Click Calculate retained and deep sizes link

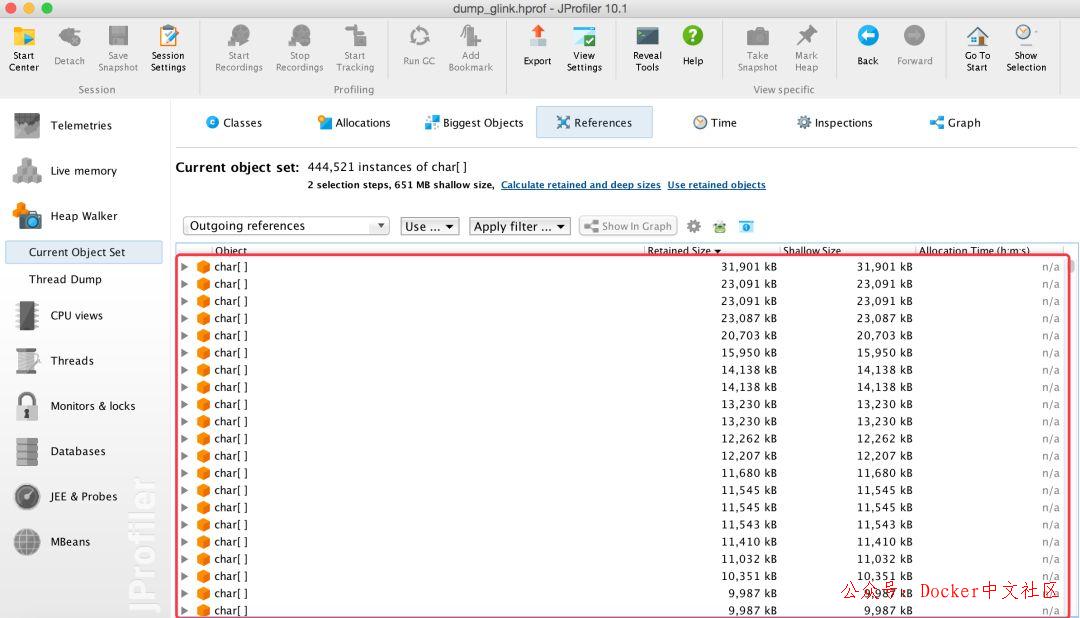tap(580, 185)
